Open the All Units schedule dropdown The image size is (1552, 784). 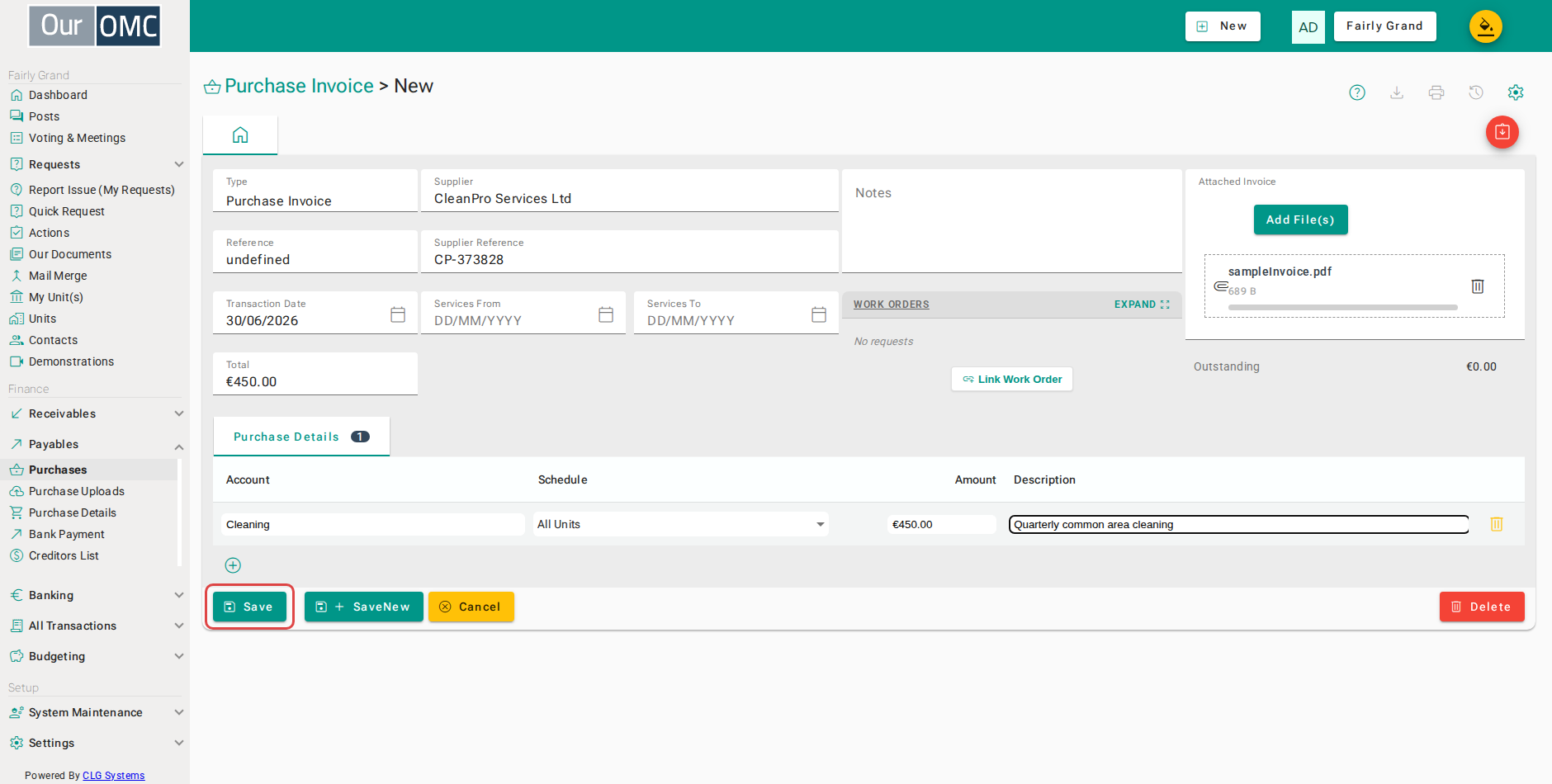681,524
